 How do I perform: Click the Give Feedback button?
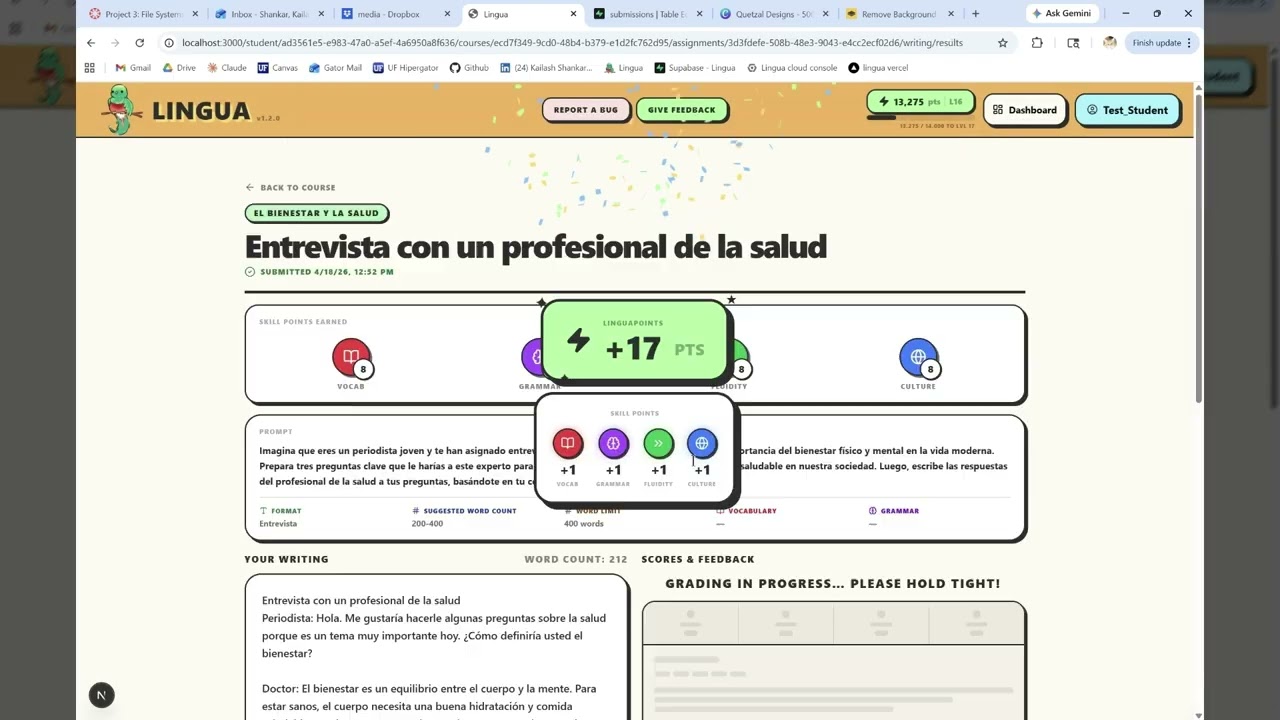point(681,110)
